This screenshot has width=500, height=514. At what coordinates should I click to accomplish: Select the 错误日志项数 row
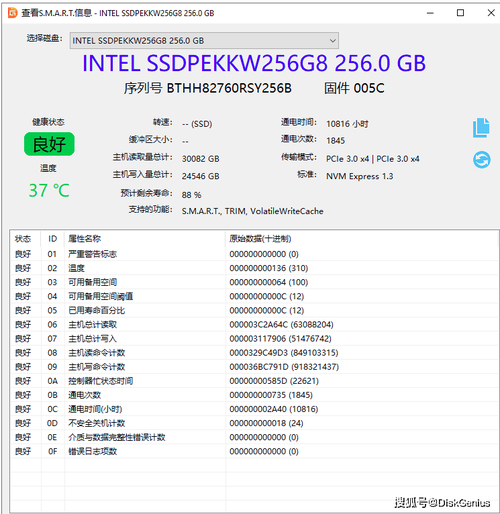coord(253,451)
